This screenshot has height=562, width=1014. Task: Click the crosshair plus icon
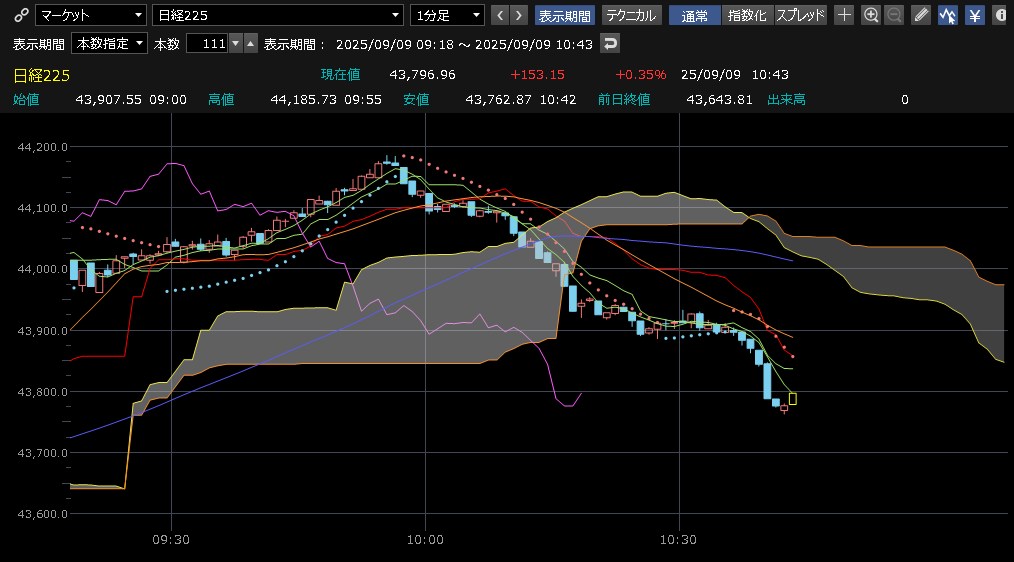pos(844,15)
